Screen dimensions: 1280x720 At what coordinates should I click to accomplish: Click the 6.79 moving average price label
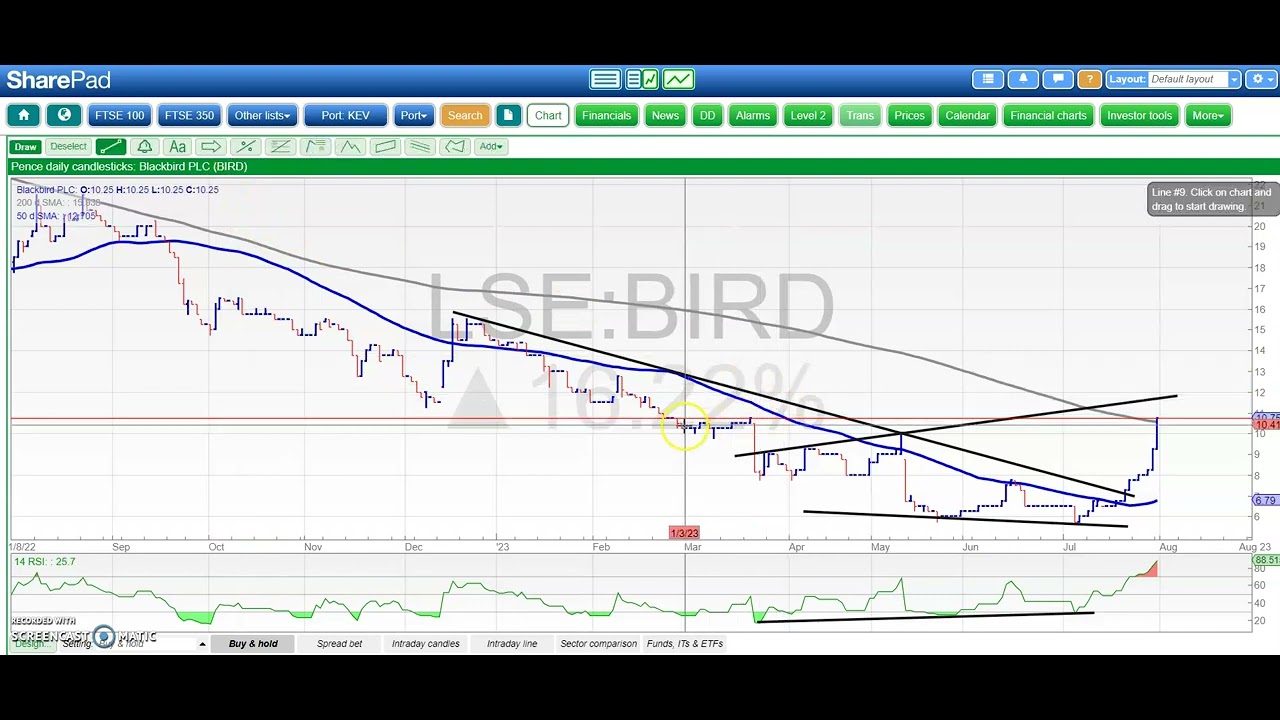click(x=1265, y=500)
